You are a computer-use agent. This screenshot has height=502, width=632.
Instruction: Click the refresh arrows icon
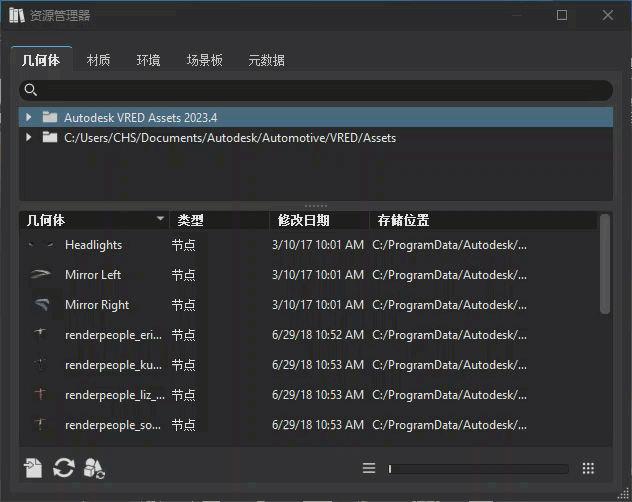click(64, 468)
